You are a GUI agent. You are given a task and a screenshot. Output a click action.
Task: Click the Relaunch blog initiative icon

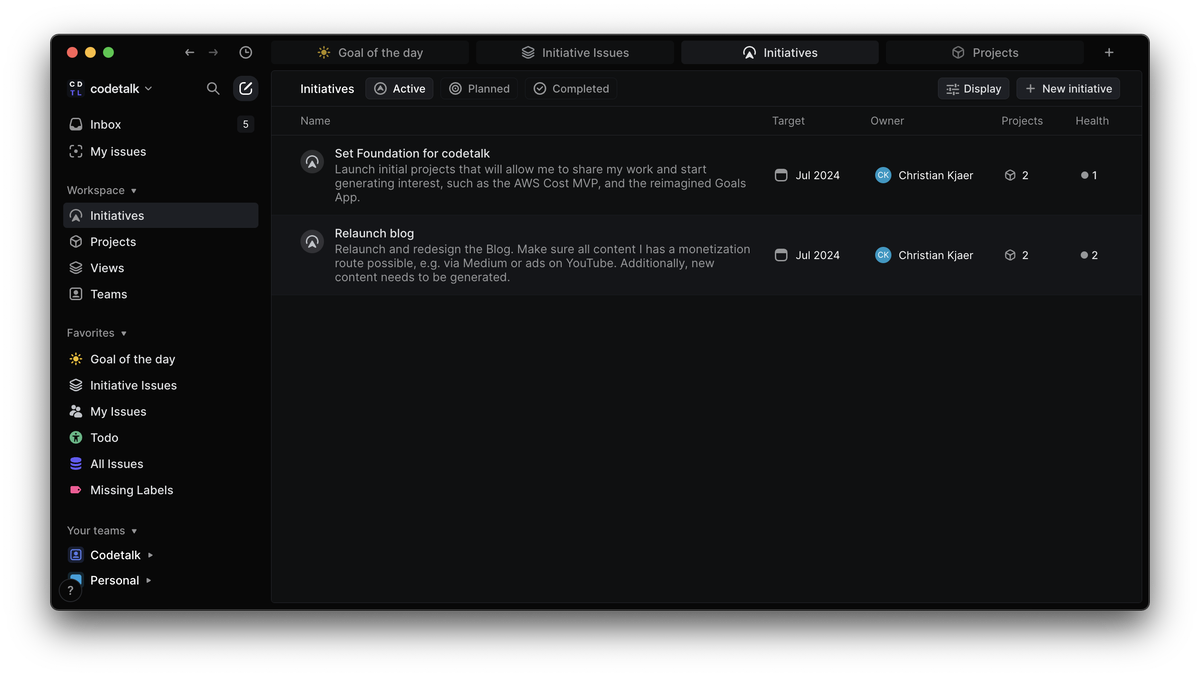312,241
